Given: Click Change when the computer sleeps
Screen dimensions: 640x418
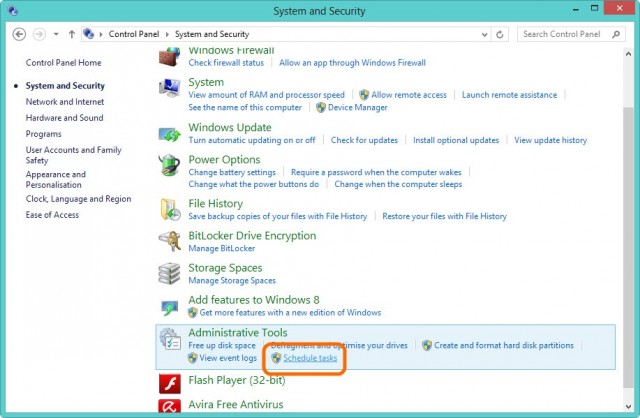Looking at the screenshot, I should pos(398,185).
